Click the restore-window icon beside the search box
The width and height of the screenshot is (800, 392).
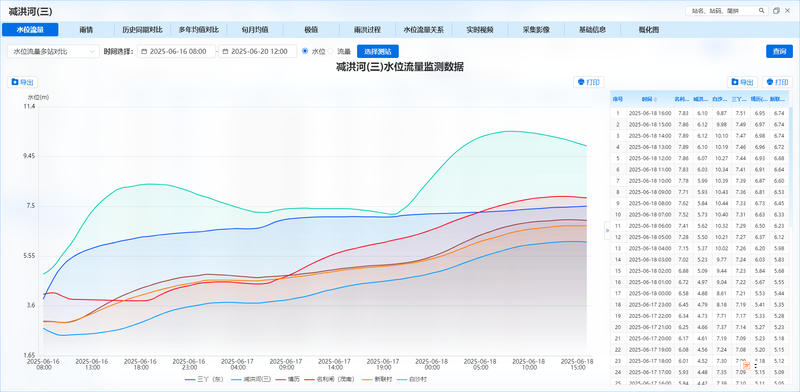pos(776,10)
